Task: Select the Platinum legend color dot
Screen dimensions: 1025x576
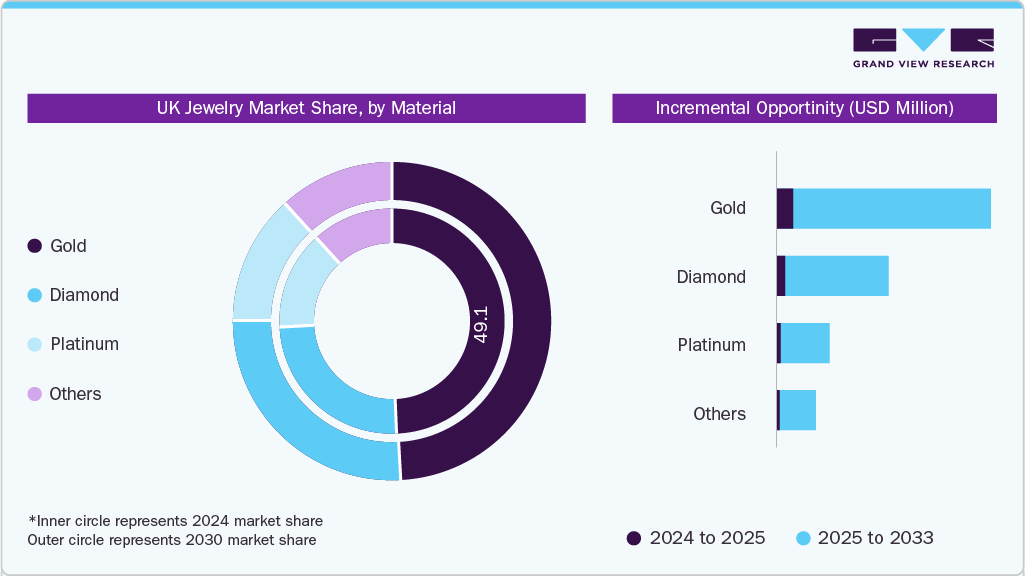Action: point(34,344)
